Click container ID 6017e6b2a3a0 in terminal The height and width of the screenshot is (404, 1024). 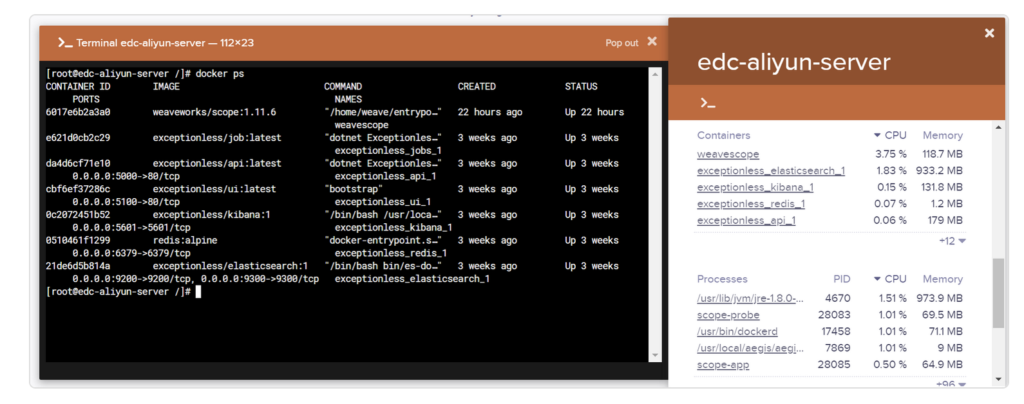78,112
